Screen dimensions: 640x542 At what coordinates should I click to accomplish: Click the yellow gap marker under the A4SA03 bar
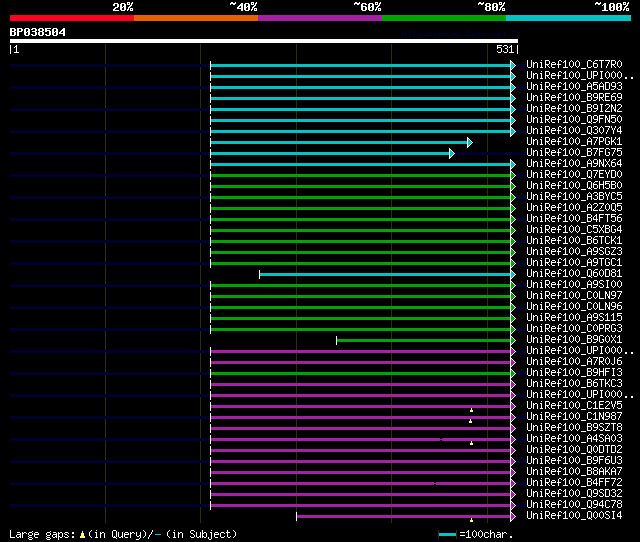(471, 443)
